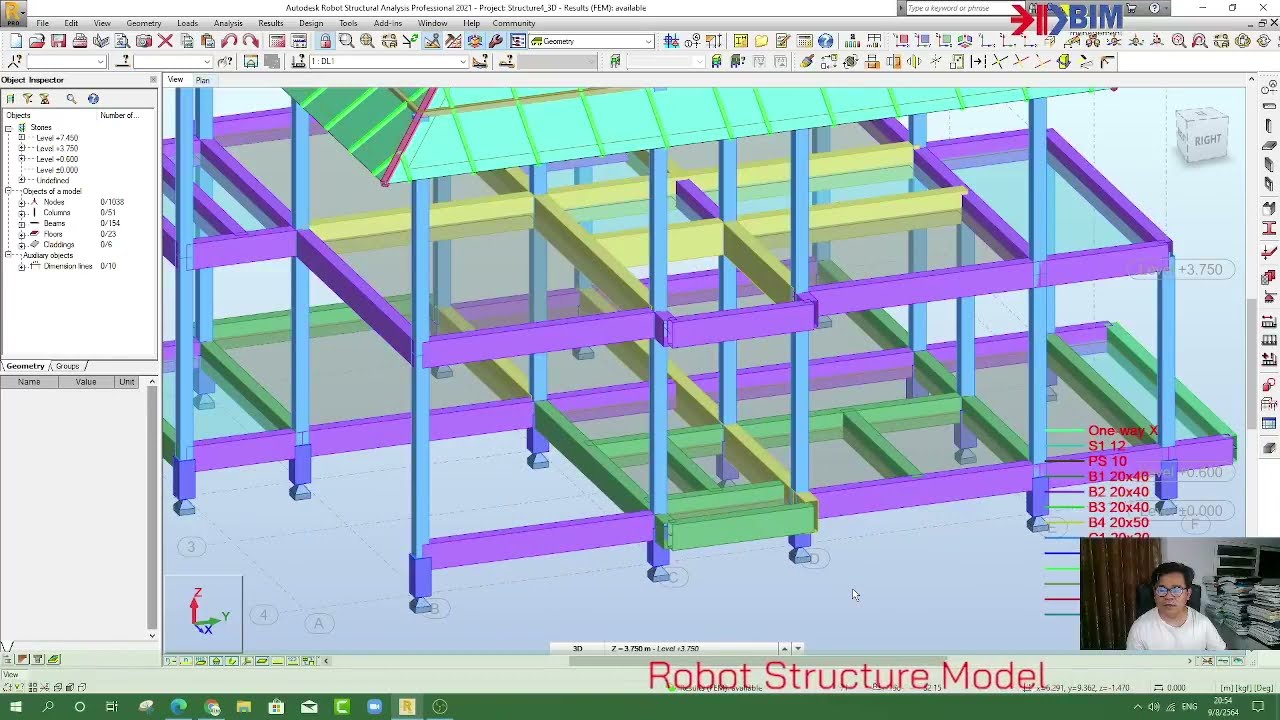Activate zoom window magnifier icon
Viewport: 1280px width, 720px height.
point(346,41)
